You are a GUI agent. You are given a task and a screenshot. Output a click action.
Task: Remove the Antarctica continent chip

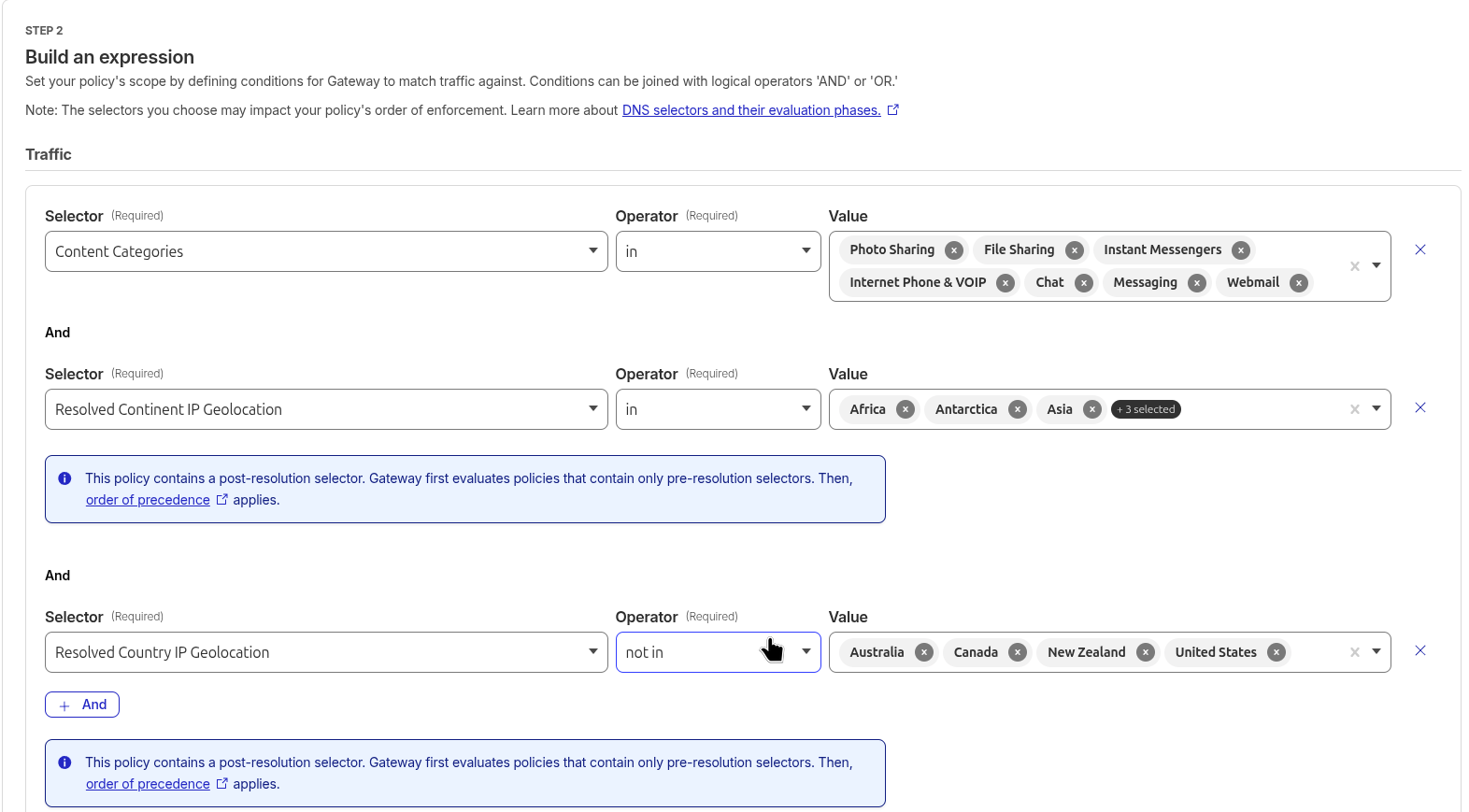[x=1018, y=409]
